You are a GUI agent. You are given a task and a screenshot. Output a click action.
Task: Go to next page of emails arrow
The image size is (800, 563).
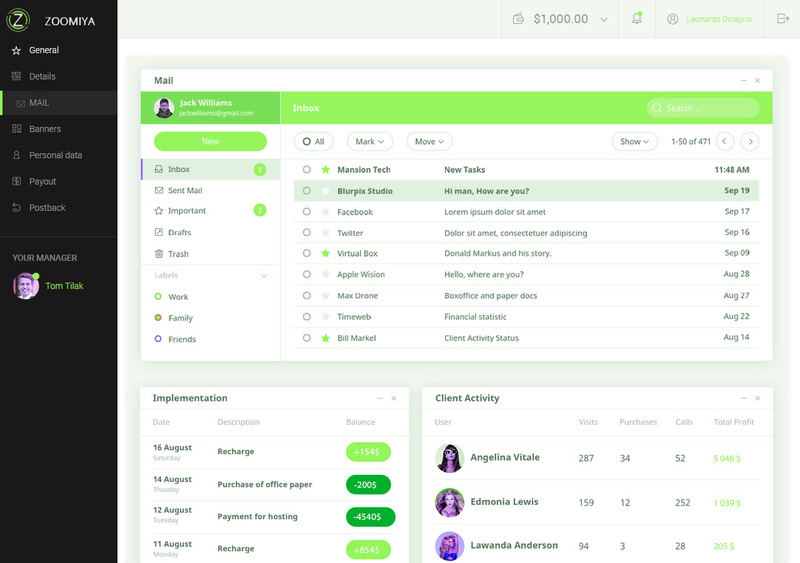749,142
